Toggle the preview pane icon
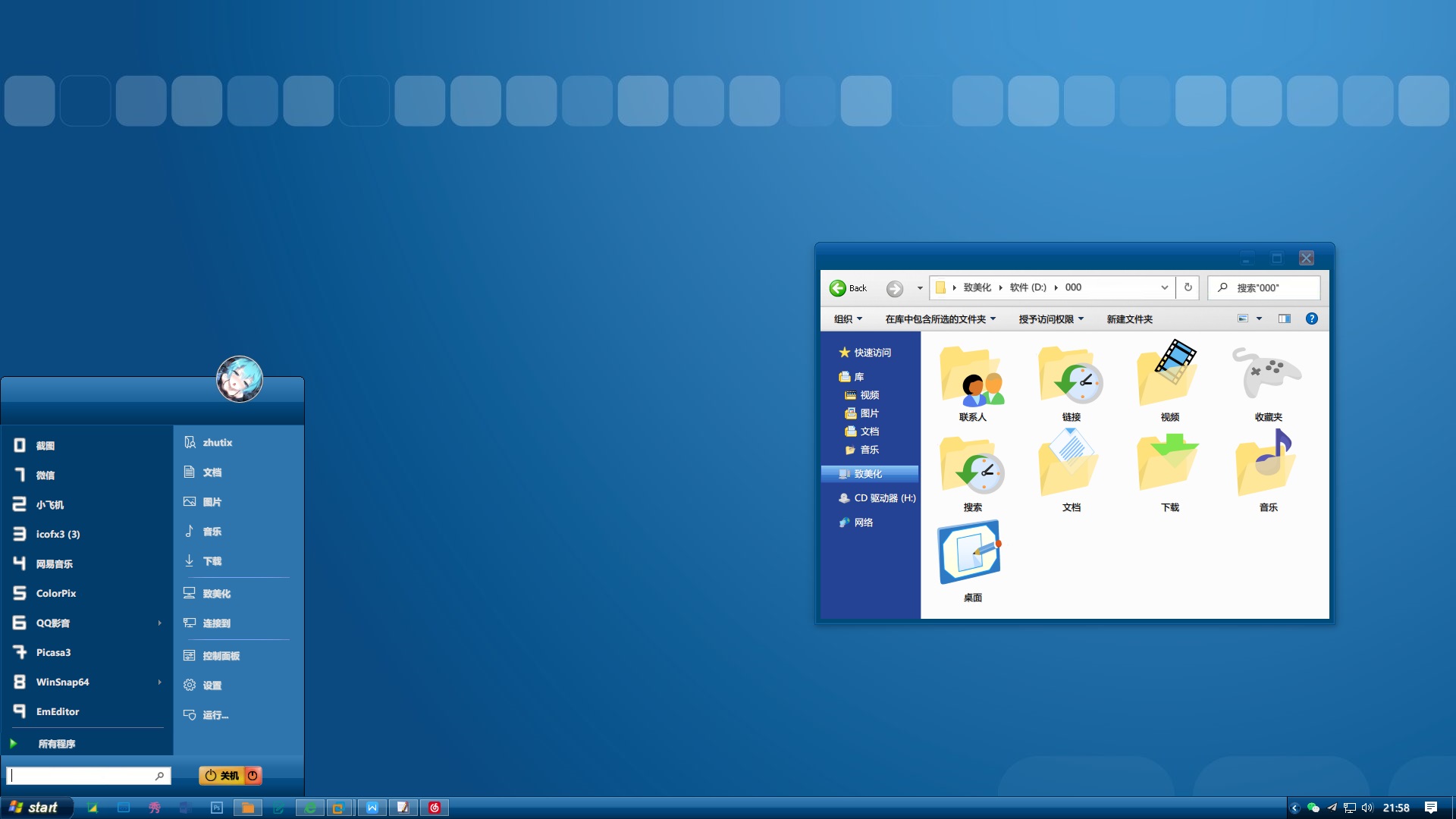This screenshot has height=819, width=1456. pyautogui.click(x=1285, y=318)
